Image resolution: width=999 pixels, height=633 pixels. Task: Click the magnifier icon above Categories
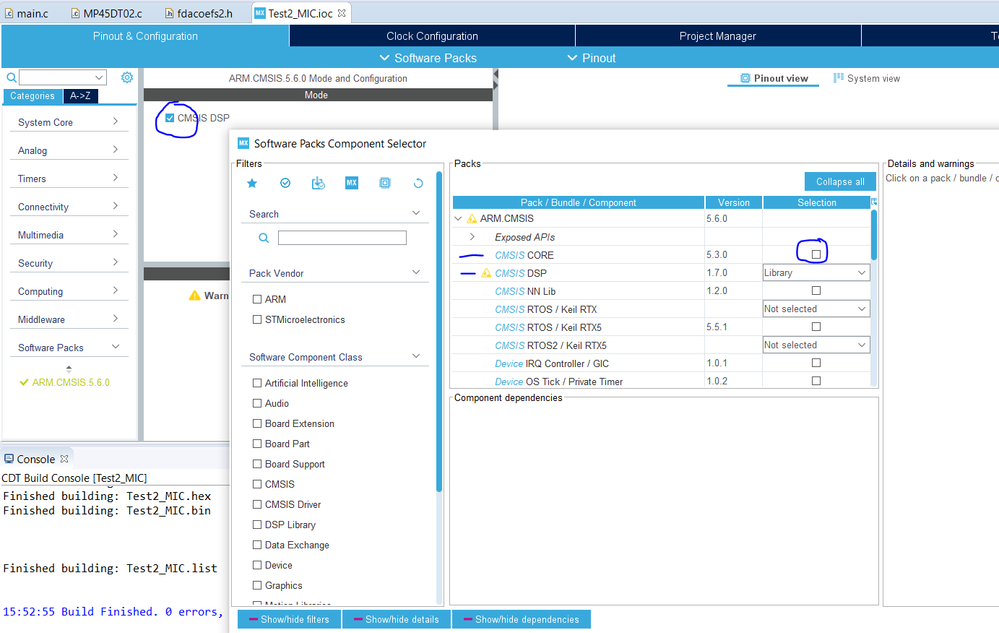pos(11,78)
